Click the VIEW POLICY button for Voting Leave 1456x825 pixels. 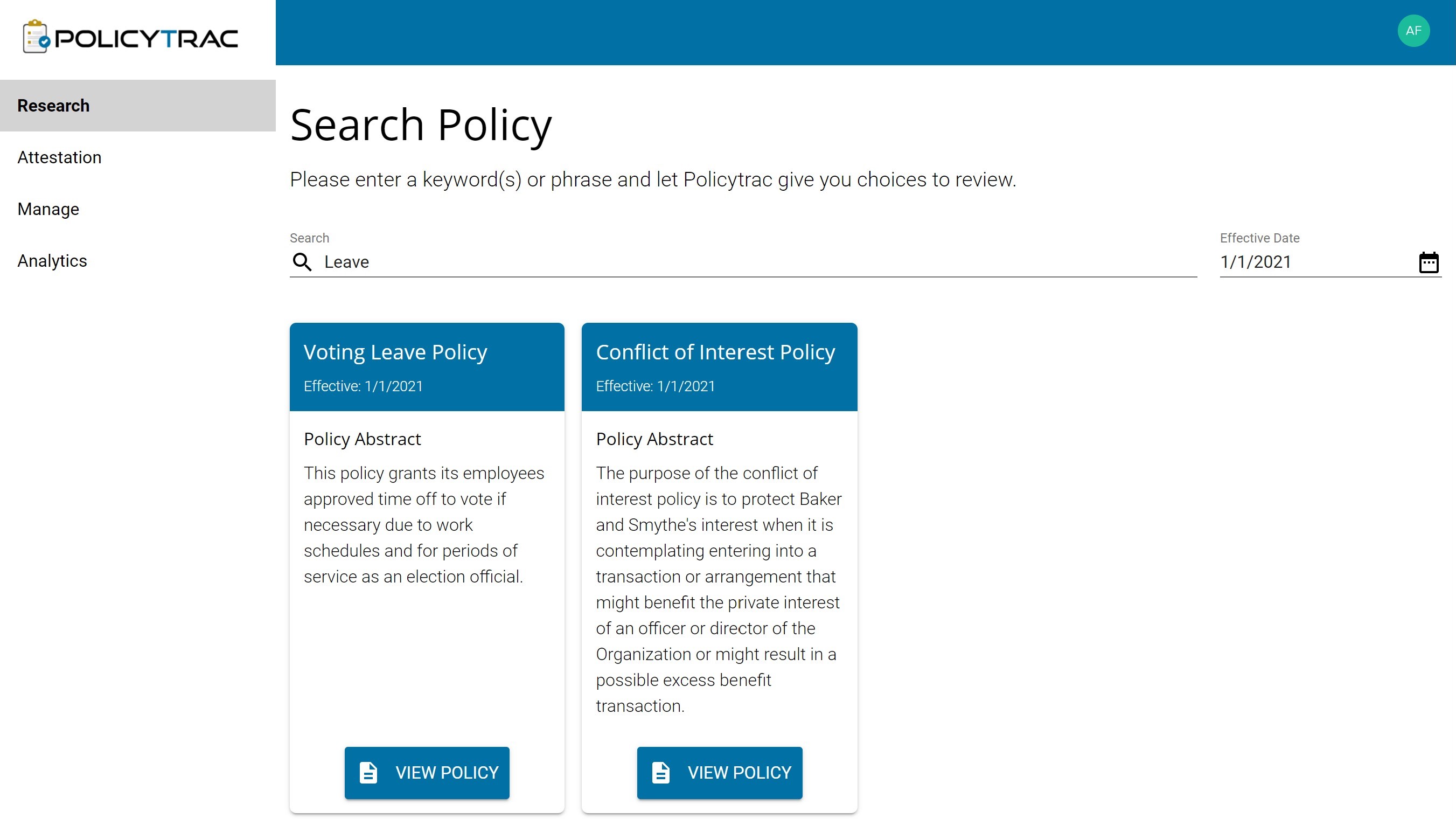pyautogui.click(x=427, y=772)
